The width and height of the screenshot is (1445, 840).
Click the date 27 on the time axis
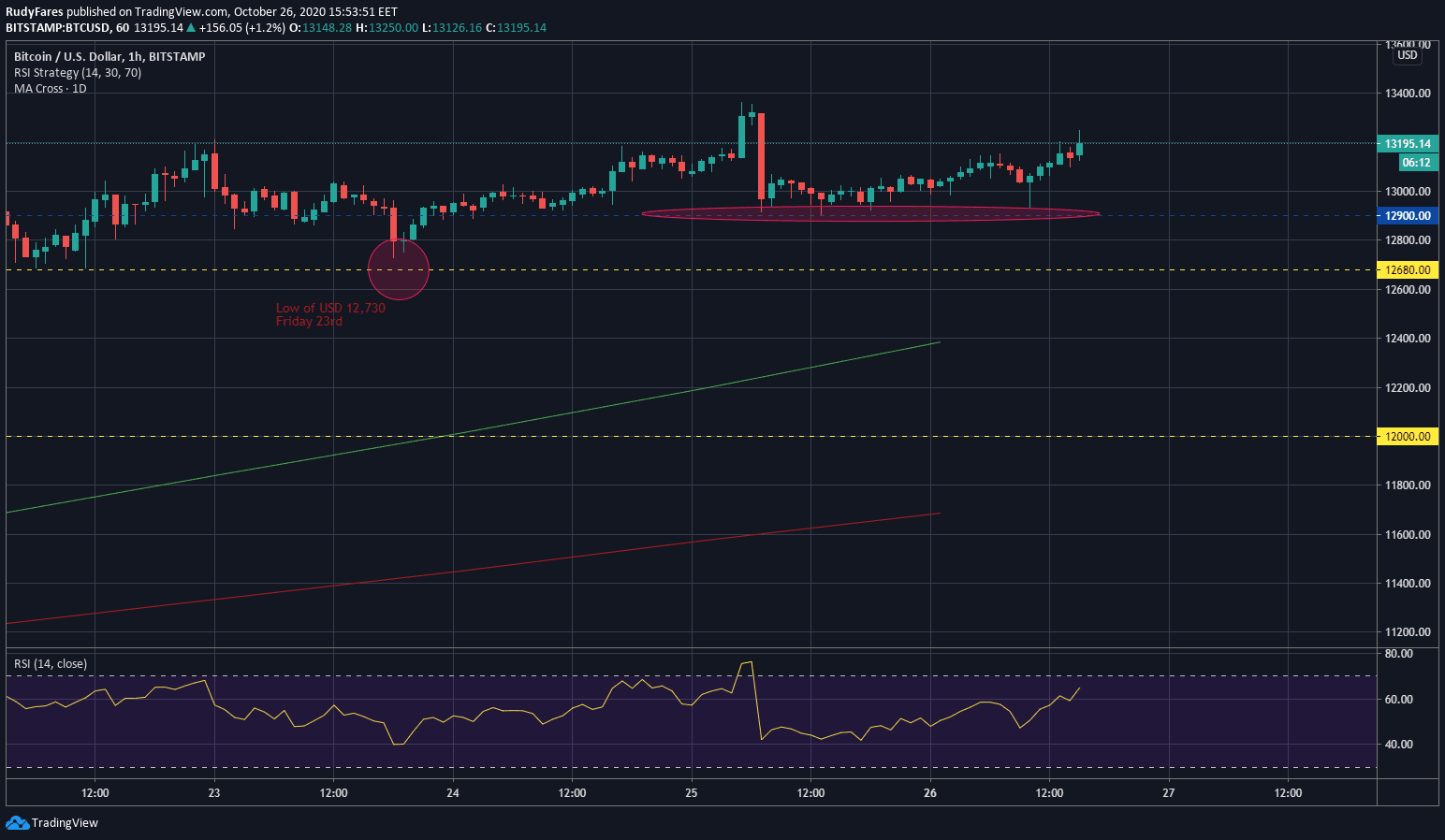point(1168,793)
